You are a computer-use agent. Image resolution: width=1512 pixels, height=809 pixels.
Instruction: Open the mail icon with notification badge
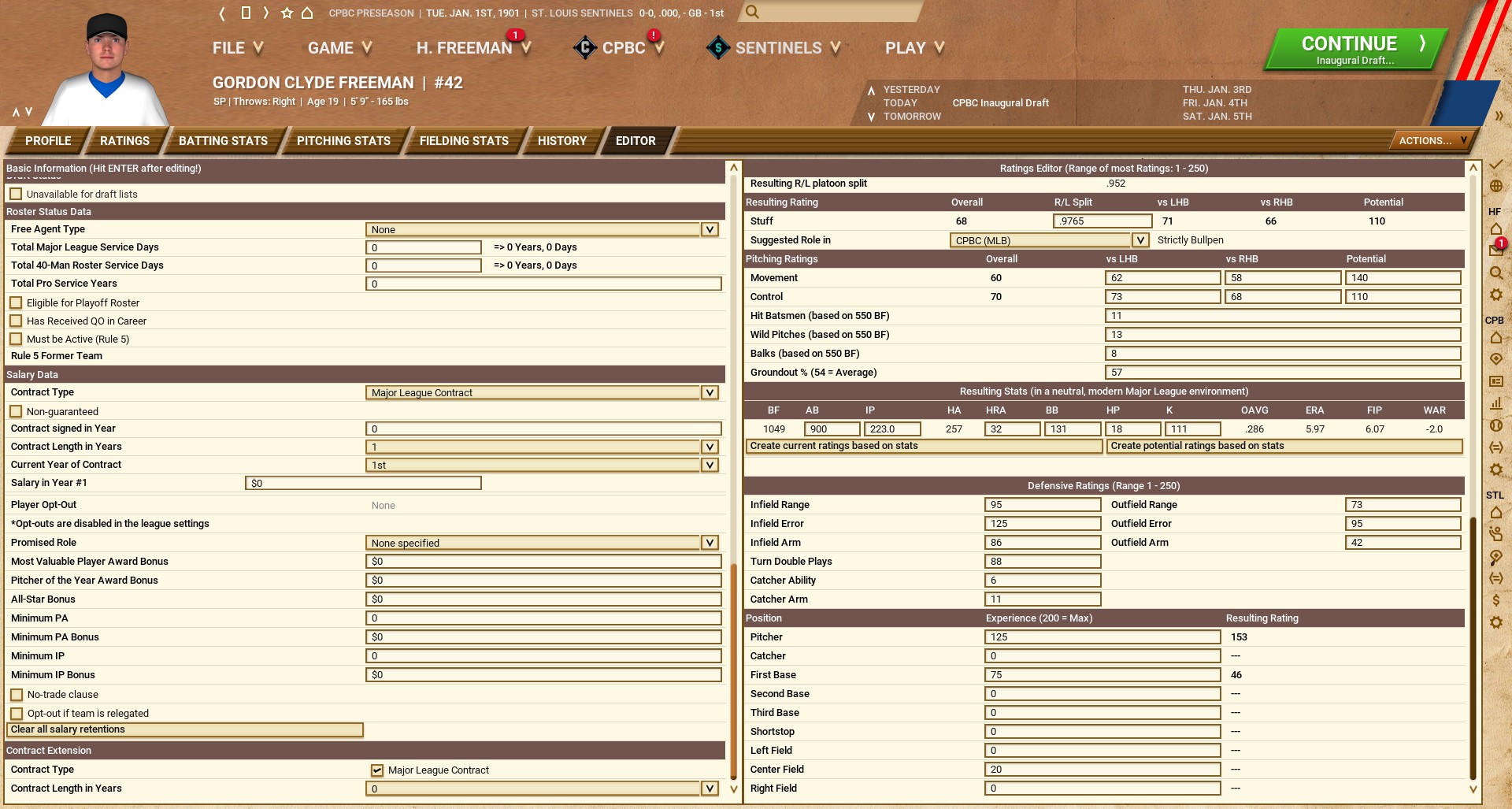coord(1495,250)
